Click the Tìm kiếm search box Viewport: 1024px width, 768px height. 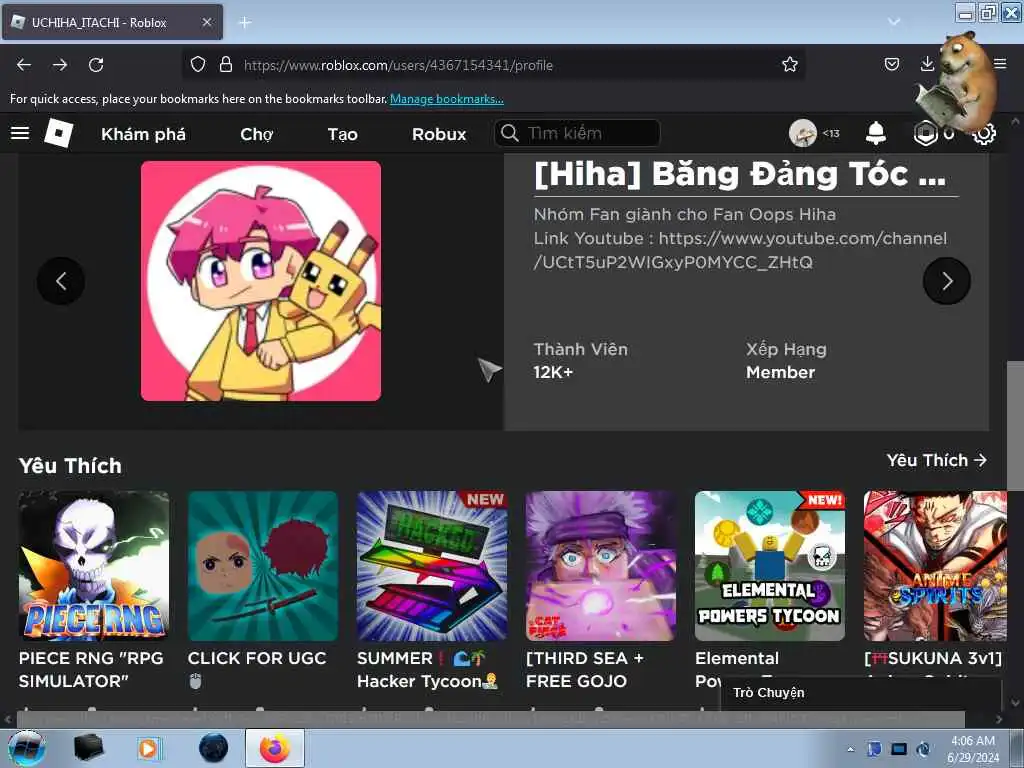pos(577,133)
